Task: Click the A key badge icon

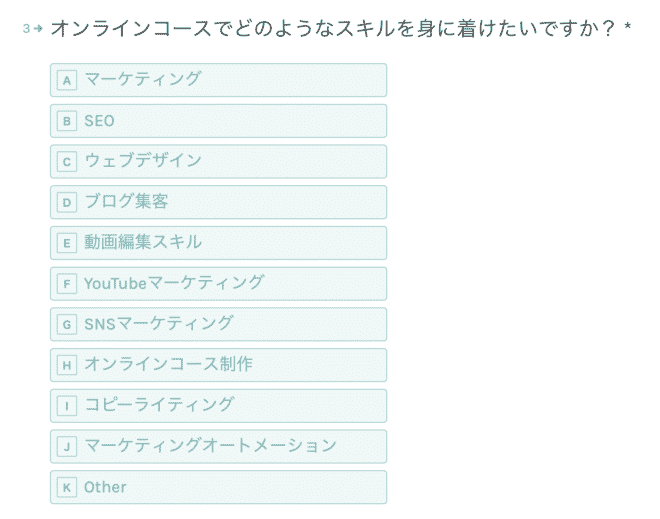Action: click(67, 80)
